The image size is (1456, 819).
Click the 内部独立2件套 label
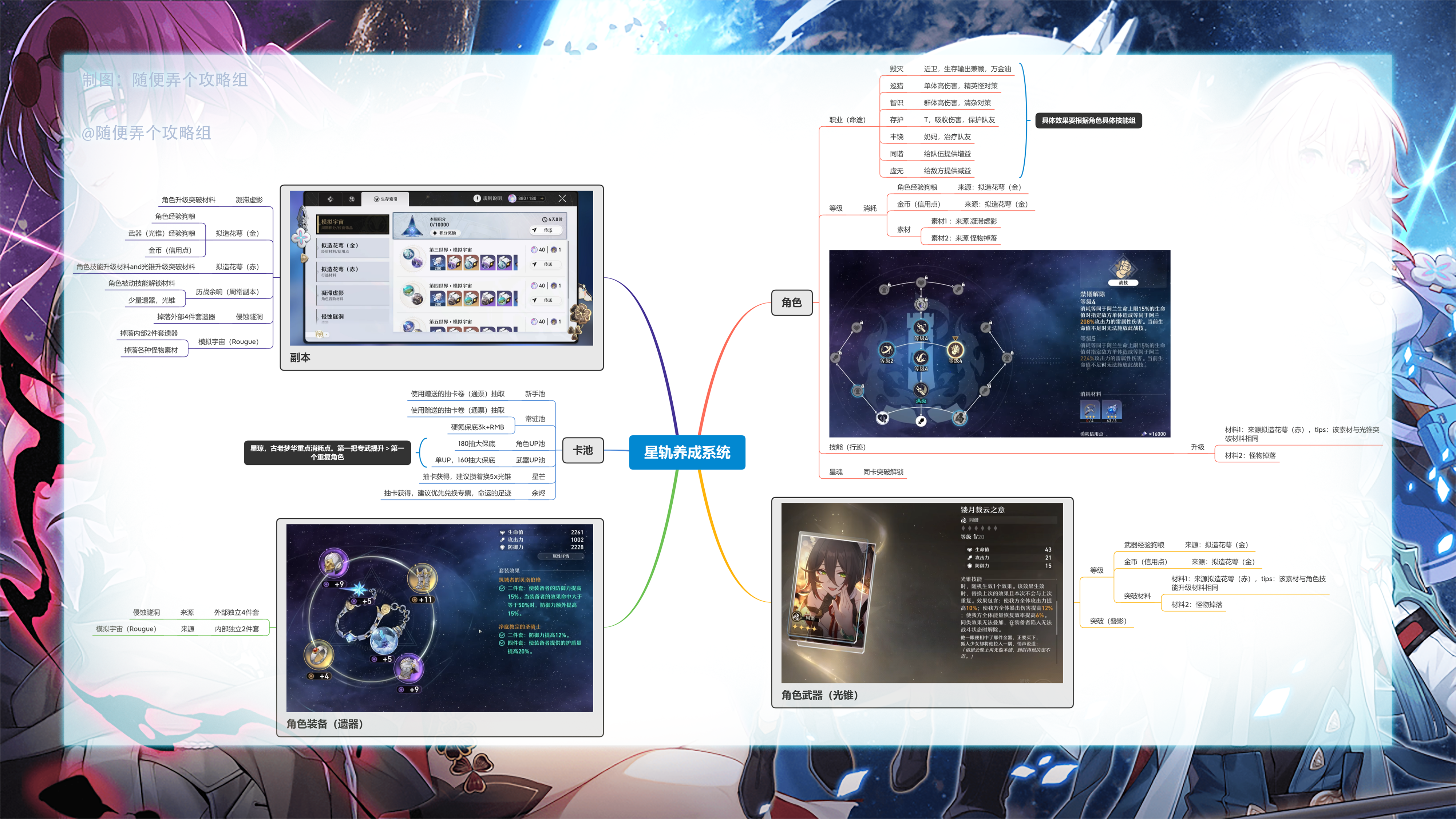[x=237, y=629]
